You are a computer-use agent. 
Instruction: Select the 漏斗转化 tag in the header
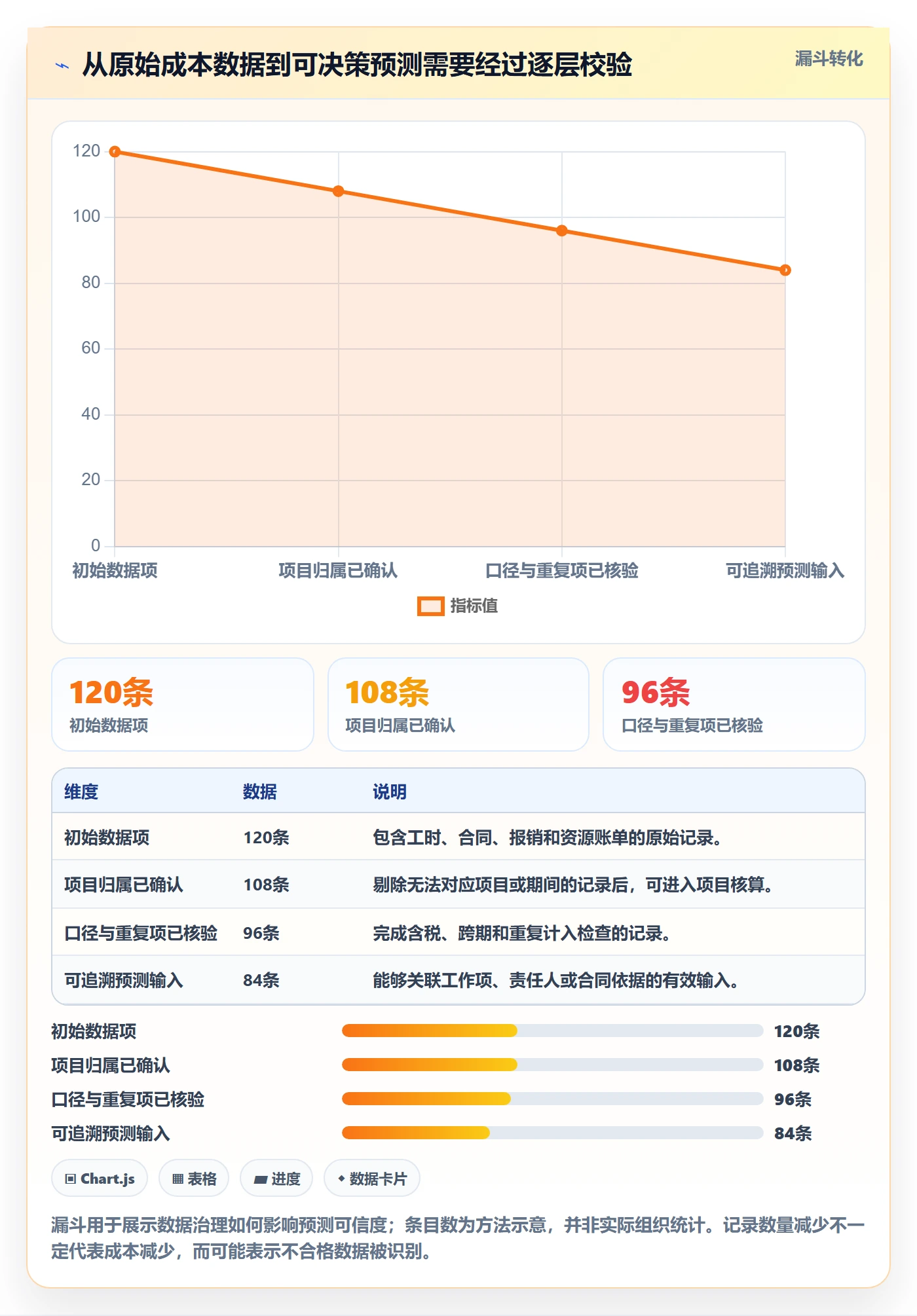(x=829, y=59)
